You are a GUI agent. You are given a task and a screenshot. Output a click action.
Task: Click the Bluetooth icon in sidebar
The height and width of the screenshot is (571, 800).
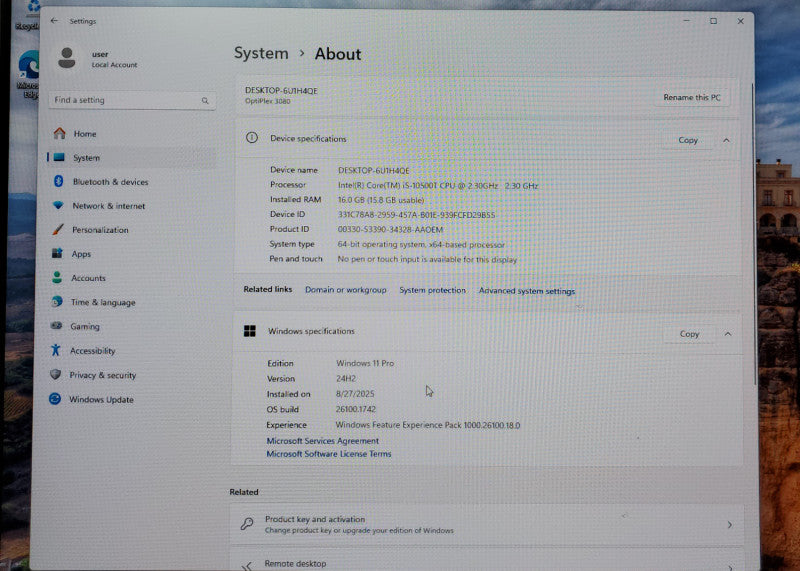coord(58,181)
